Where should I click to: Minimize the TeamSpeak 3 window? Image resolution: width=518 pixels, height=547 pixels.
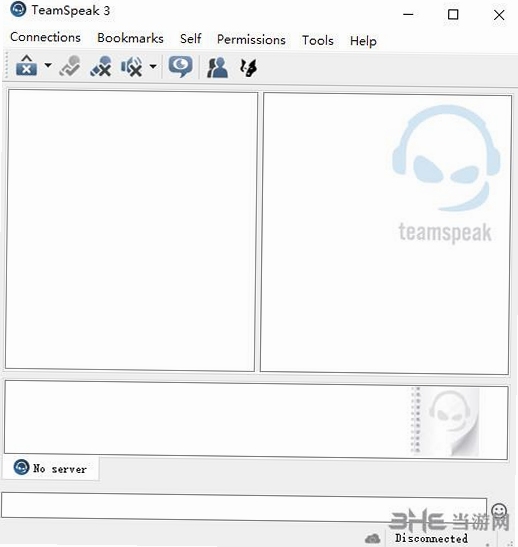pyautogui.click(x=408, y=14)
